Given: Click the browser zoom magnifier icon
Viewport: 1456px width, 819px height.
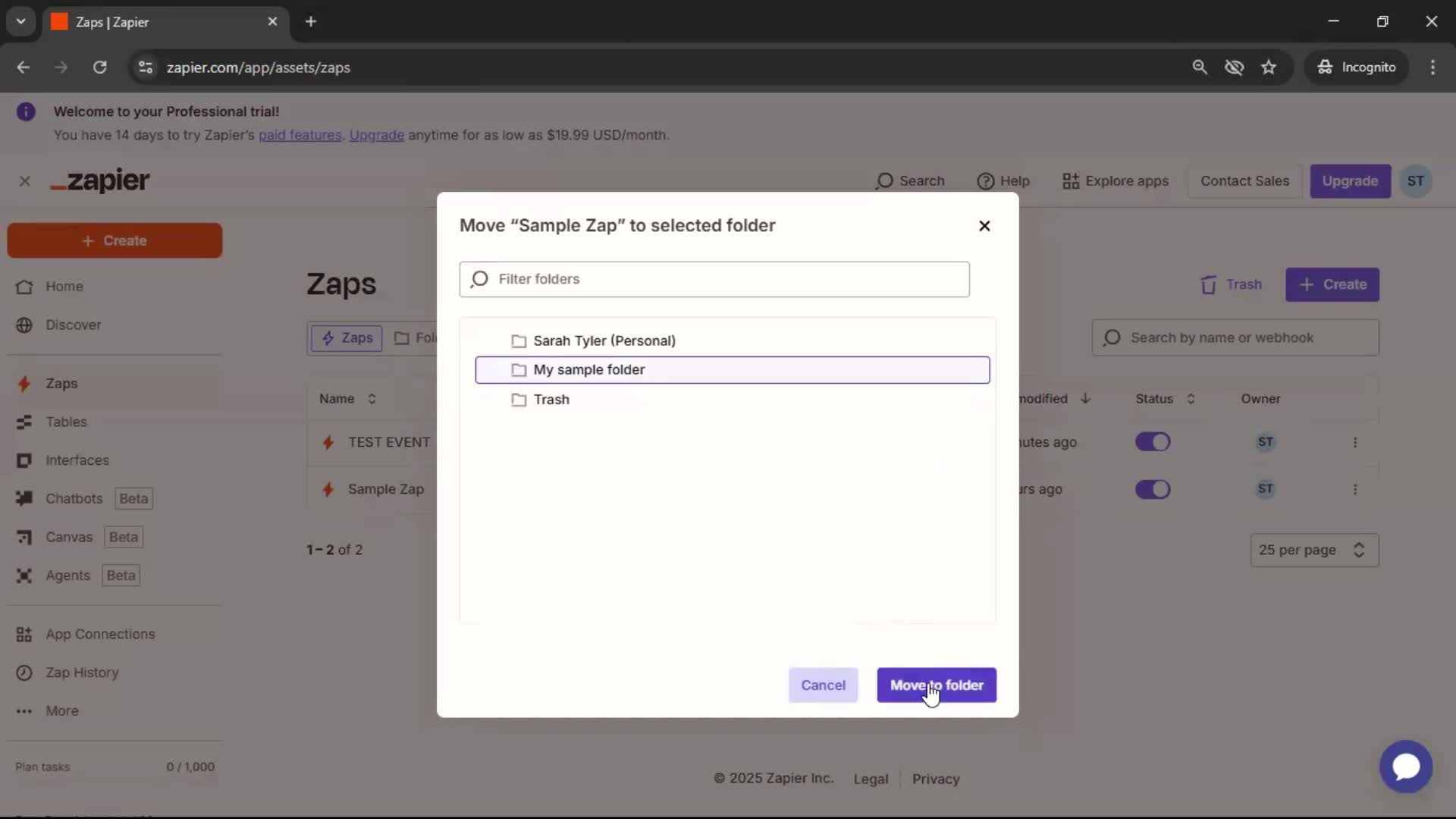Looking at the screenshot, I should (x=1200, y=67).
